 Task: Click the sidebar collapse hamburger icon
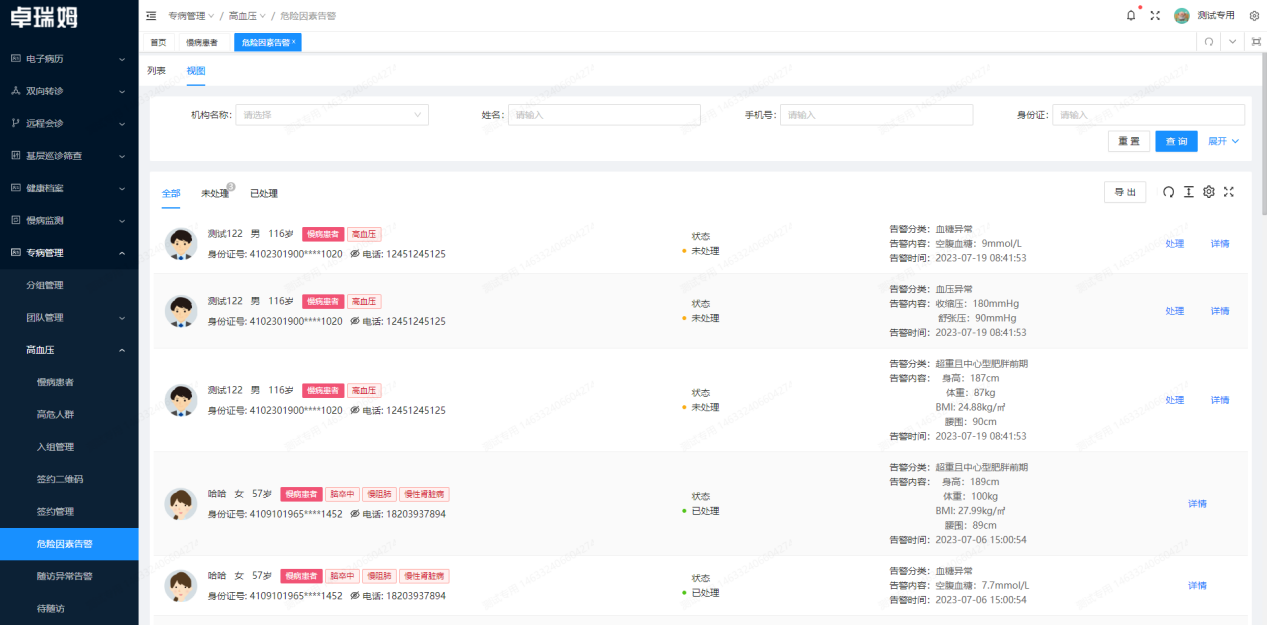click(x=151, y=15)
